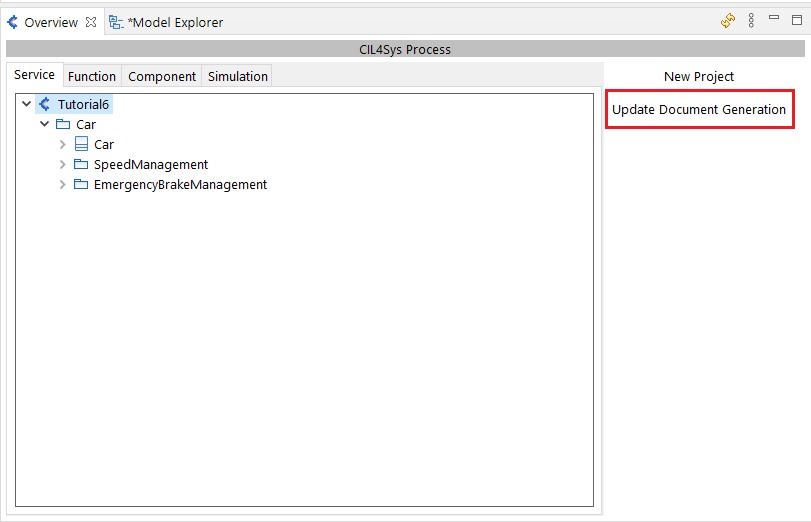811x522 pixels.
Task: Click the SpeedManagement folder icon
Action: pos(81,165)
